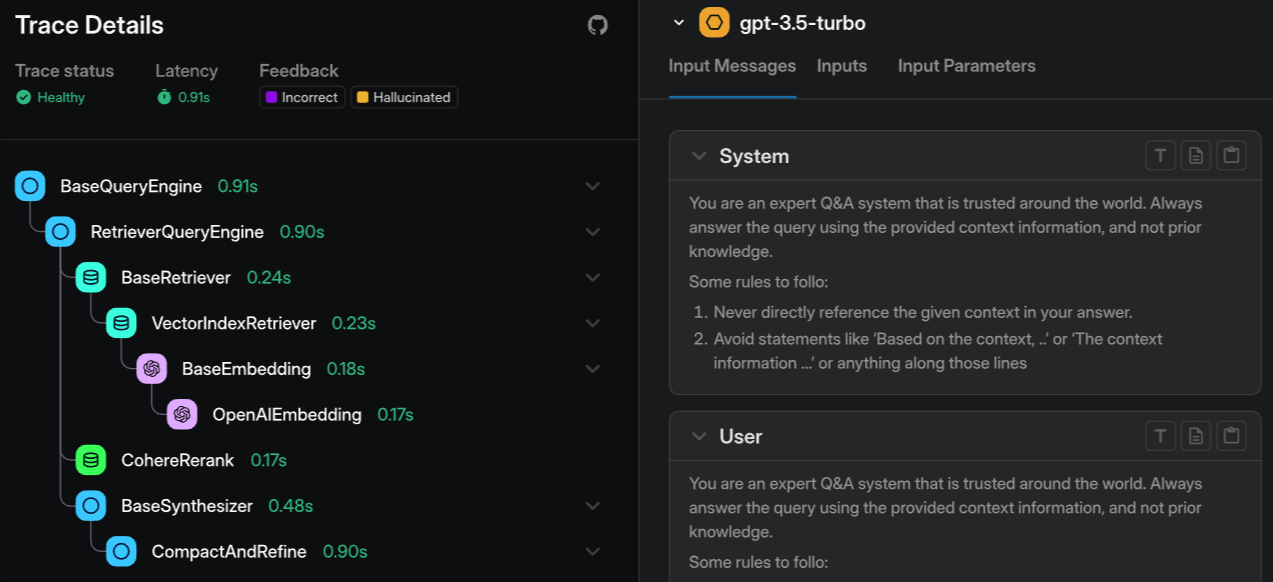
Task: Click the OpenAIEmbedding span icon
Action: pos(182,414)
